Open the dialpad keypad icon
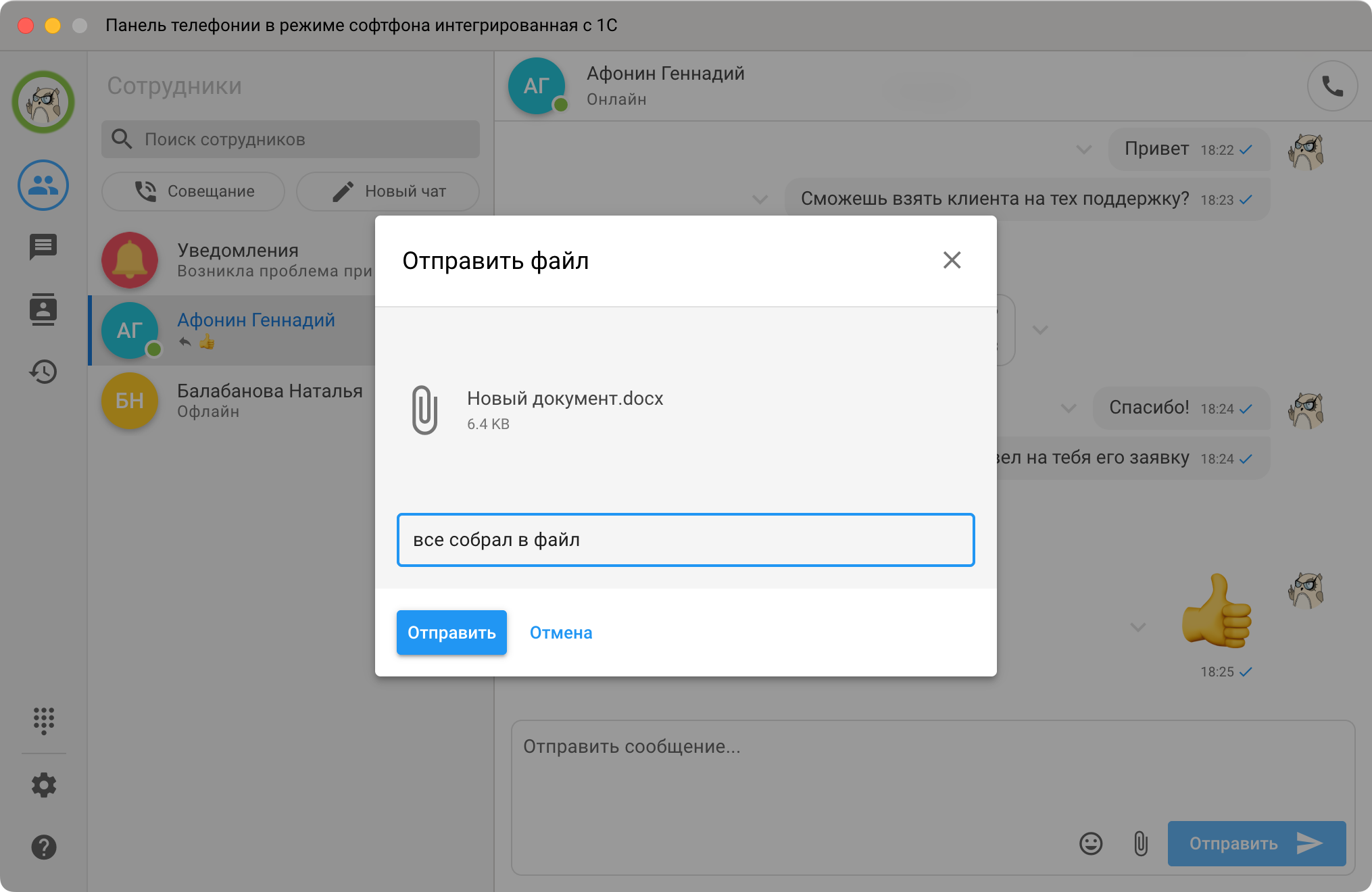The height and width of the screenshot is (892, 1372). point(43,720)
